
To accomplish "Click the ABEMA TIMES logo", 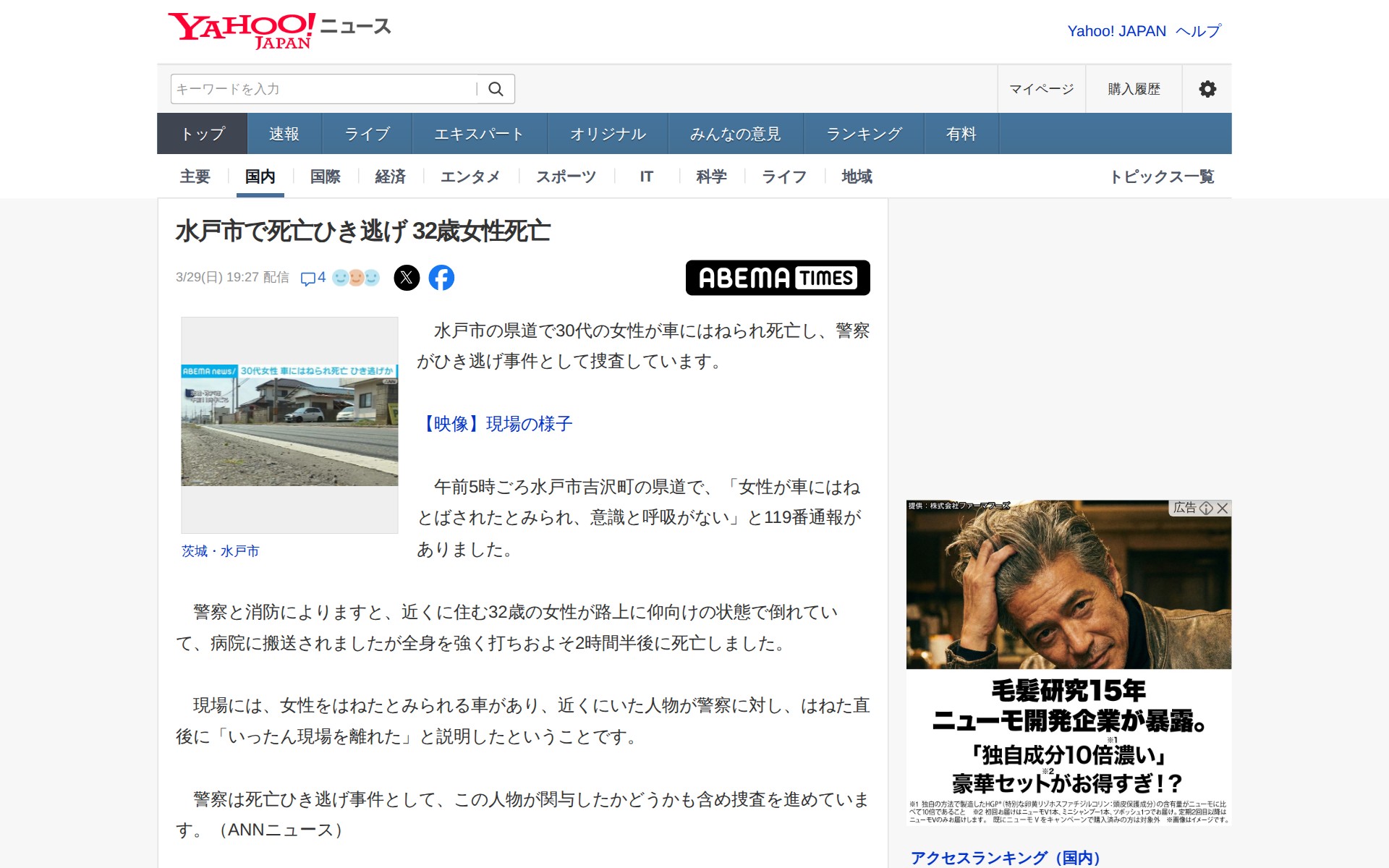I will [x=778, y=278].
